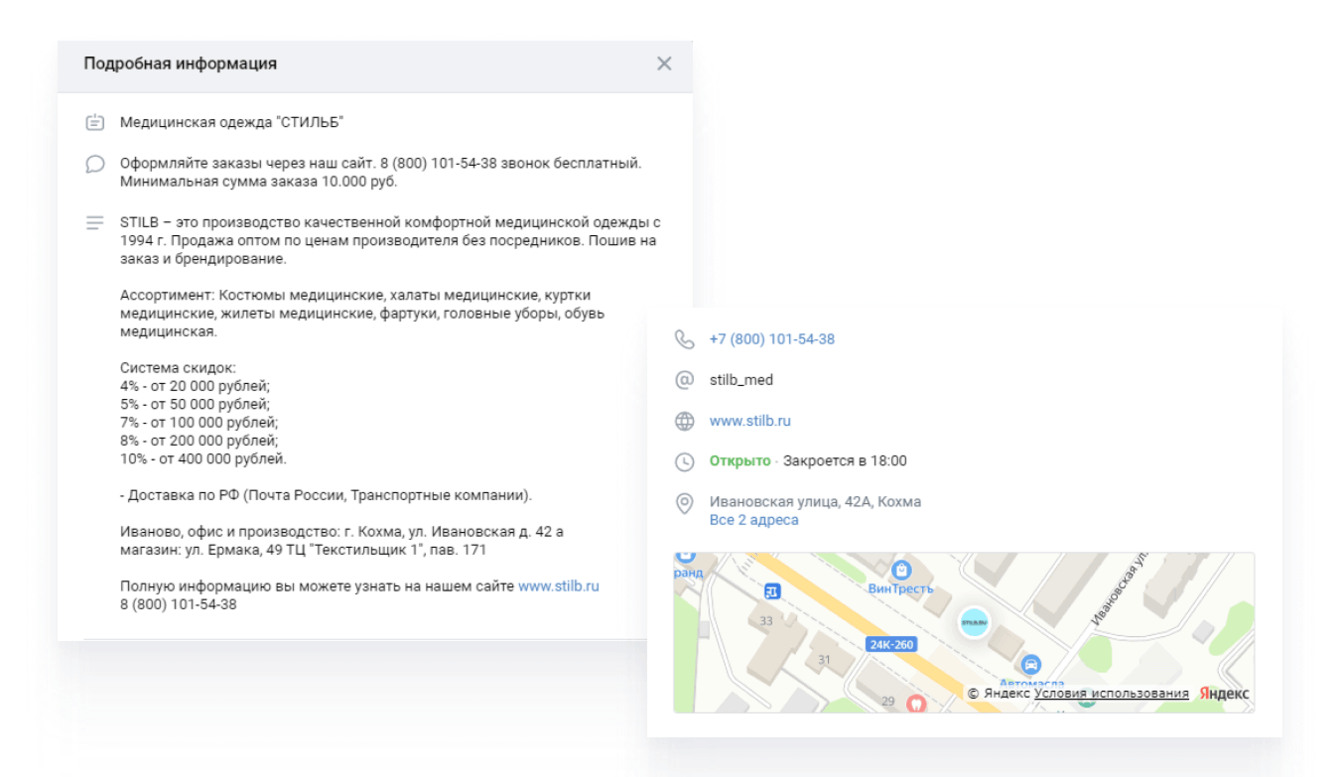This screenshot has width=1340, height=777.
Task: Click the Минимальная сумма заказа 10.000 руб. text
Action: pos(258,182)
